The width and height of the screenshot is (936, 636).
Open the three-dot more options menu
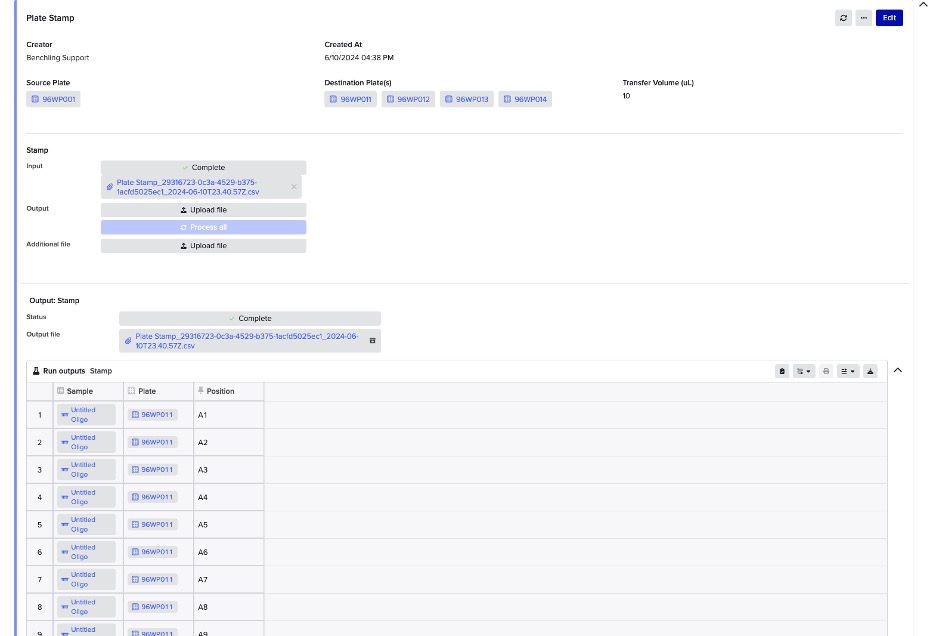(x=864, y=18)
